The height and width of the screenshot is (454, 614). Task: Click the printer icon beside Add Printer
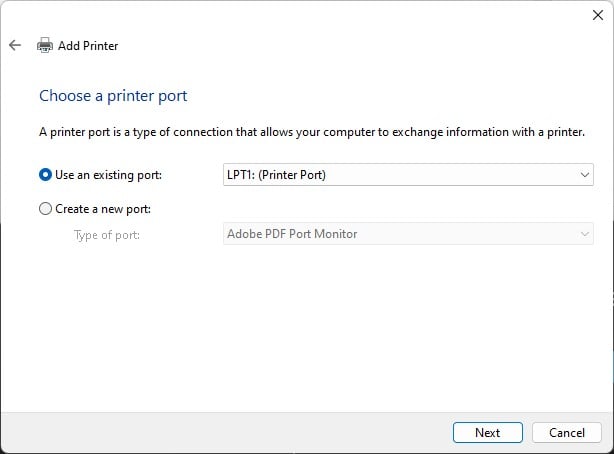(x=45, y=45)
